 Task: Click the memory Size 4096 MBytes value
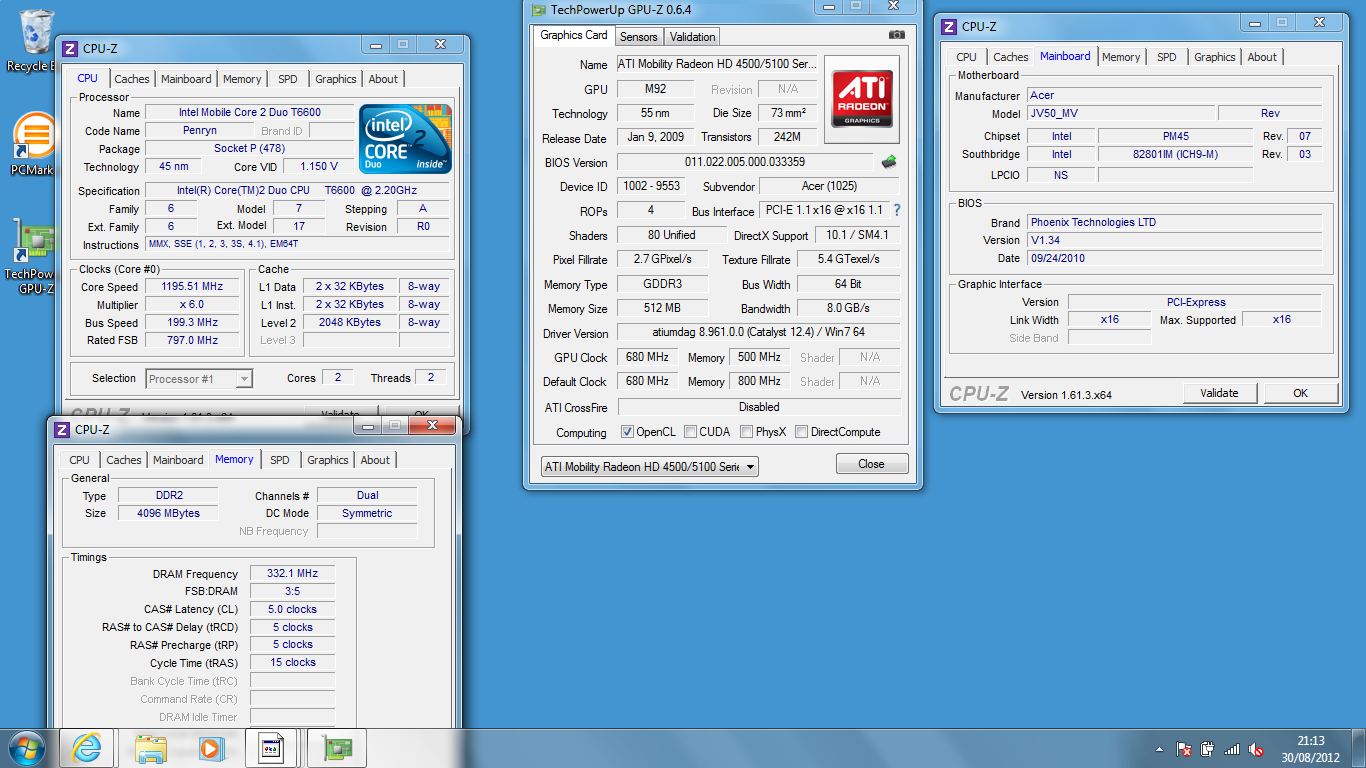(x=169, y=513)
